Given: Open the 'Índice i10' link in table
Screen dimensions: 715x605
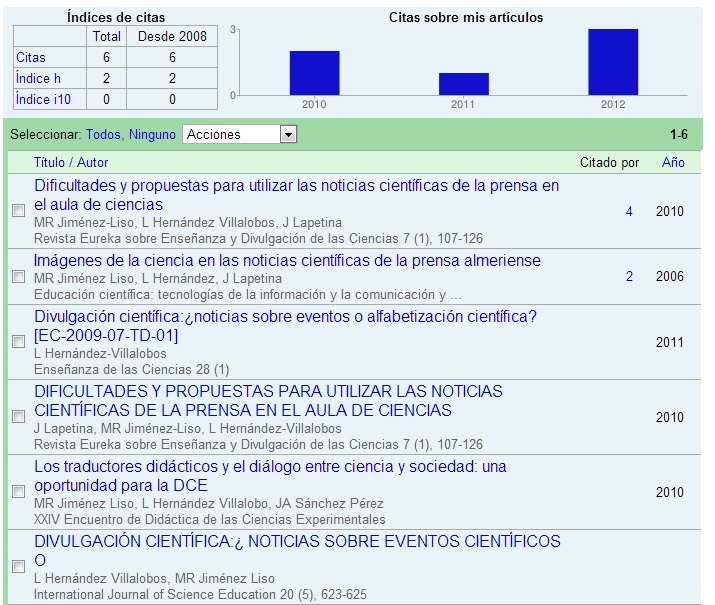Looking at the screenshot, I should click(43, 99).
